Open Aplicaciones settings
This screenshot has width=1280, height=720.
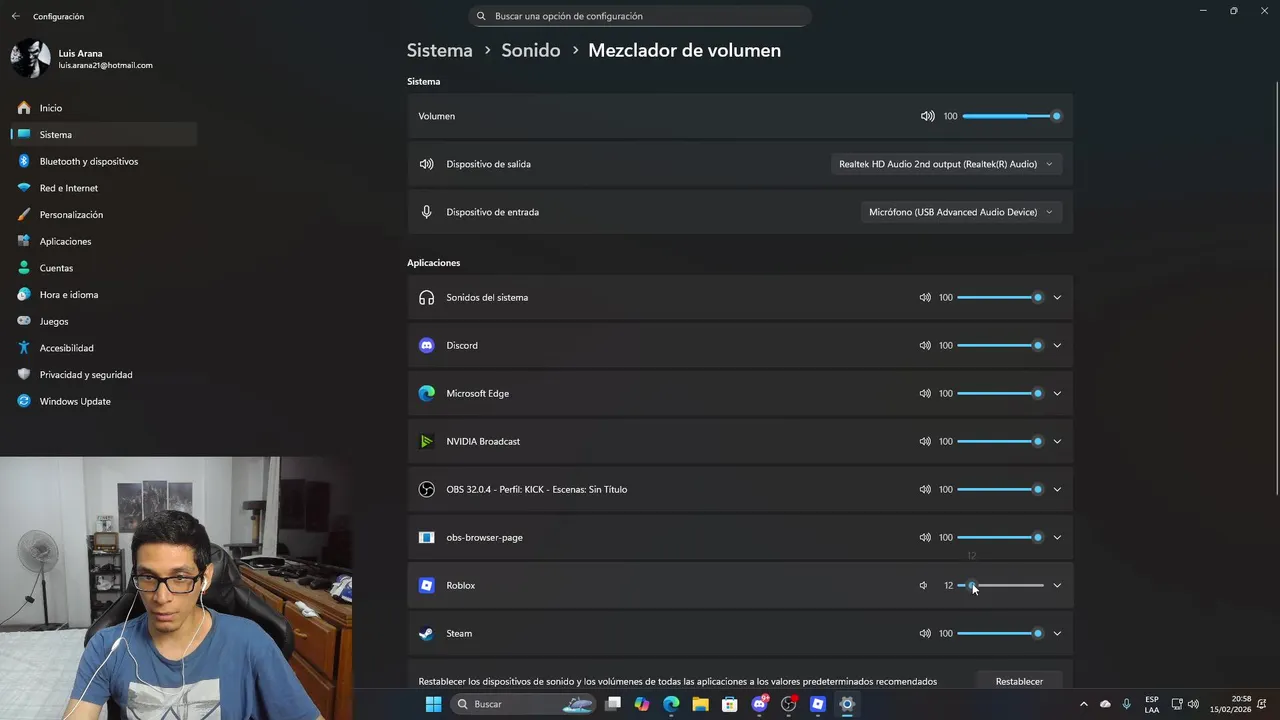pyautogui.click(x=103, y=241)
